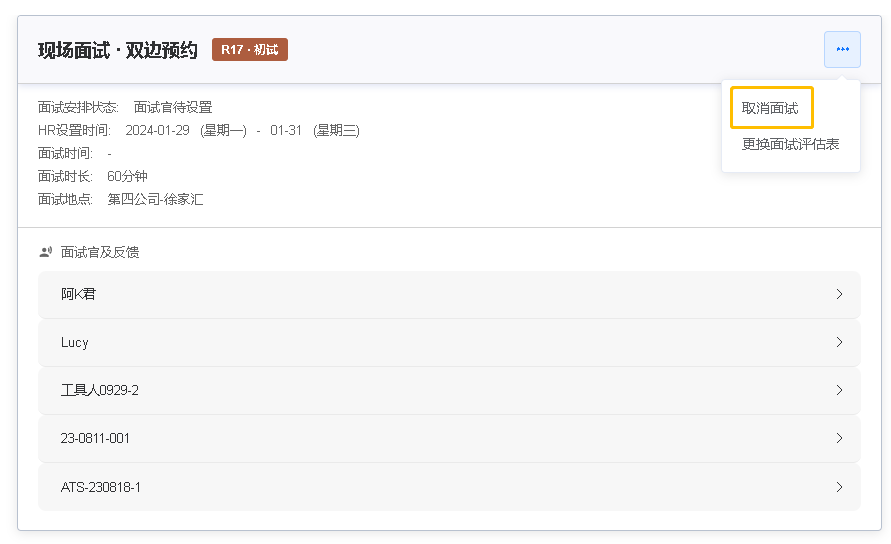Click the 现场面试·双边预约 title
The width and height of the screenshot is (891, 544).
coord(118,50)
